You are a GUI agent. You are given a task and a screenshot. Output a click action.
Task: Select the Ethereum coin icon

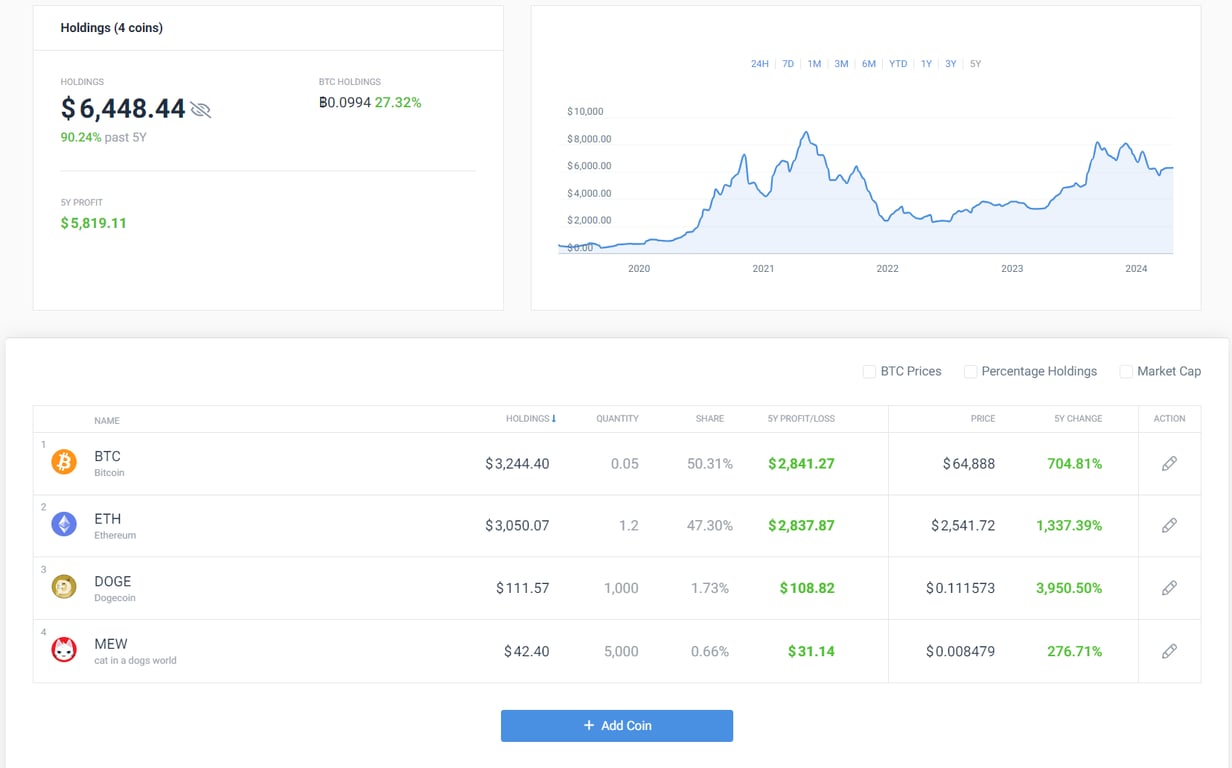[64, 525]
